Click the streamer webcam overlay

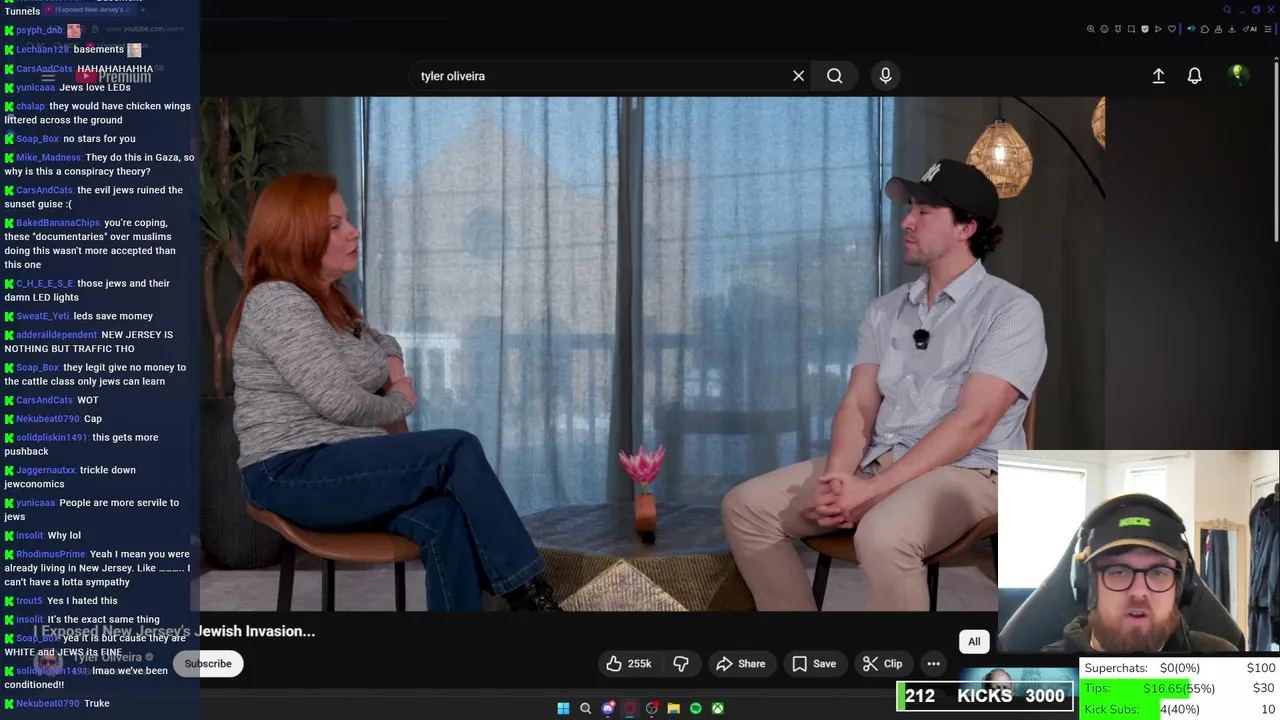click(1139, 553)
